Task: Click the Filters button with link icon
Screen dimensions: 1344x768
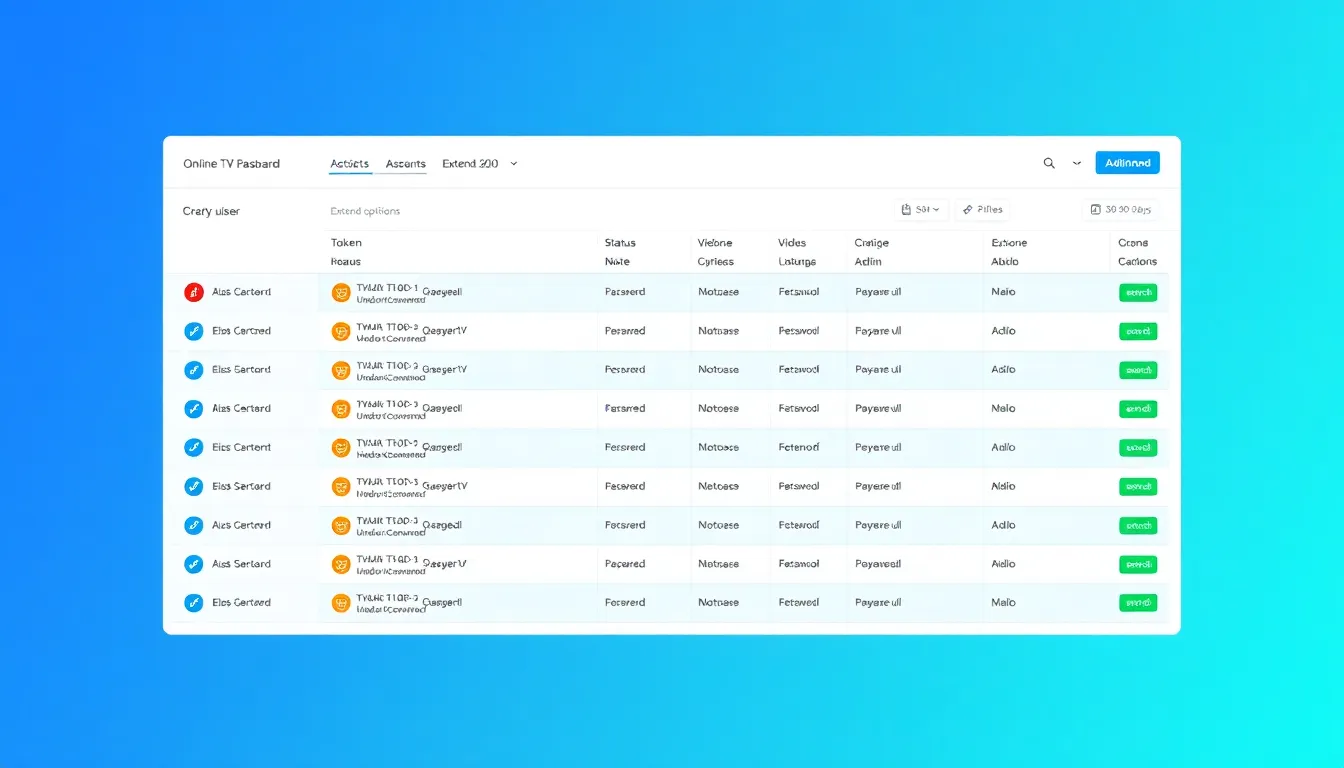Action: point(982,210)
